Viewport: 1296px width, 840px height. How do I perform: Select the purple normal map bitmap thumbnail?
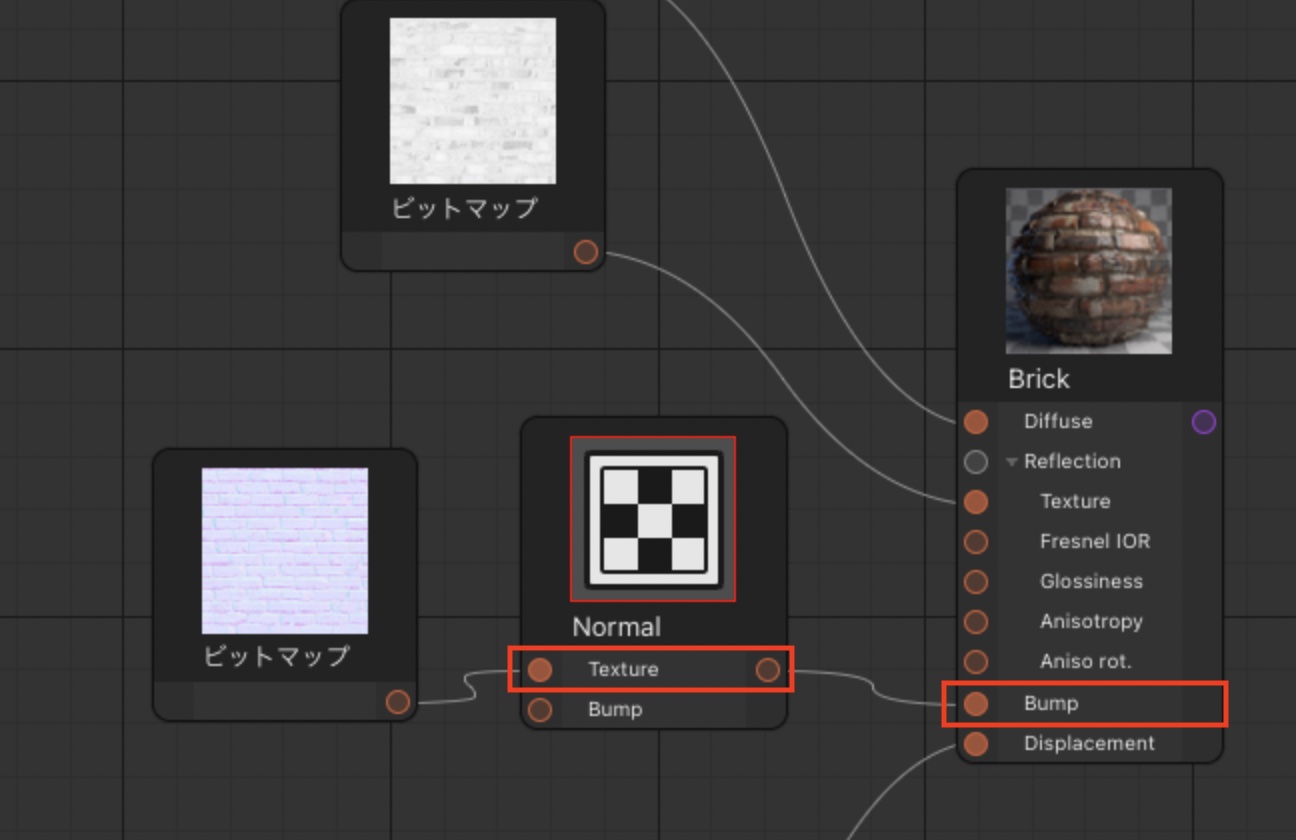(x=284, y=551)
